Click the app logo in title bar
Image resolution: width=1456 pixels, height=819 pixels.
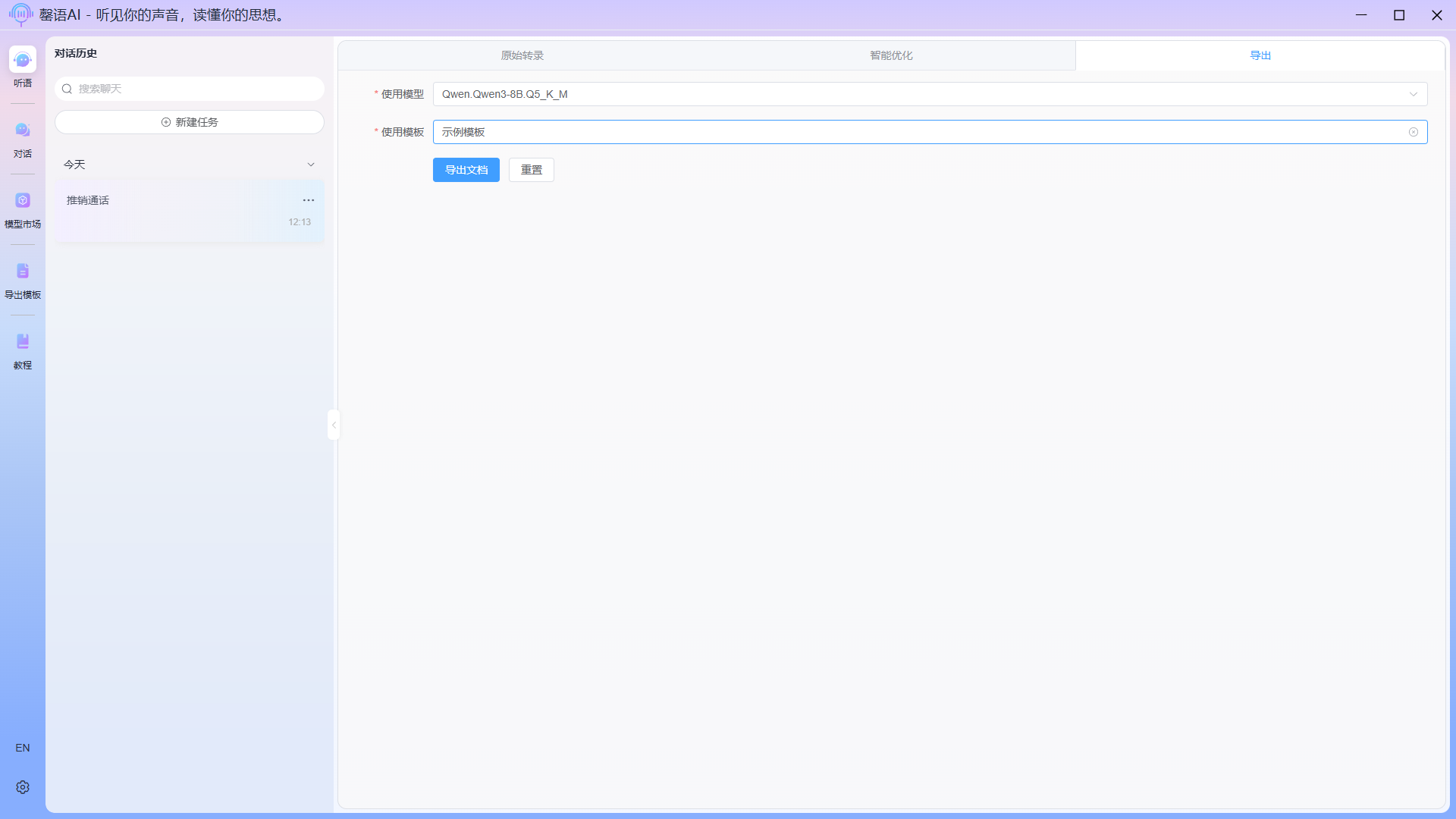point(20,14)
